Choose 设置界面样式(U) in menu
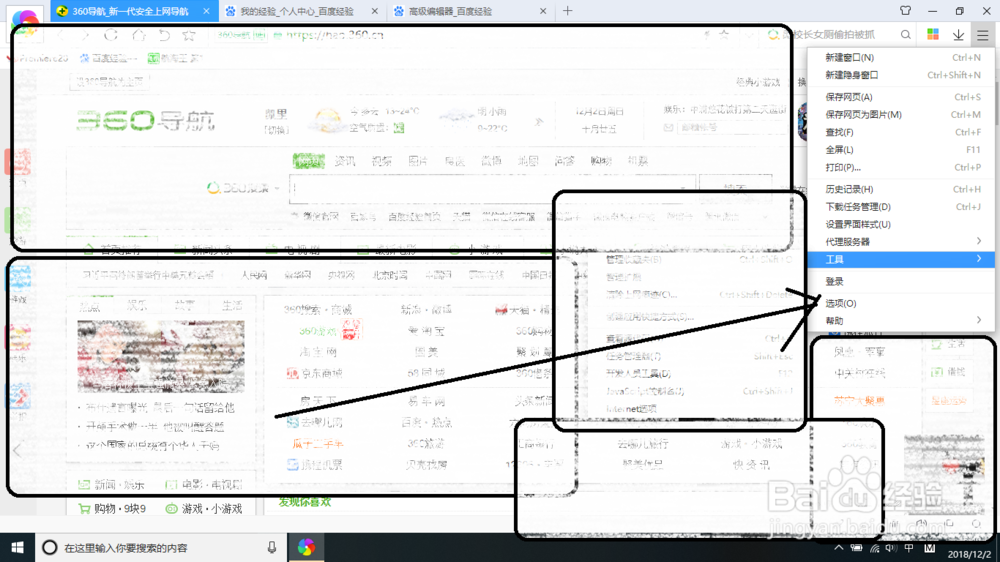1000x562 pixels. (901, 224)
